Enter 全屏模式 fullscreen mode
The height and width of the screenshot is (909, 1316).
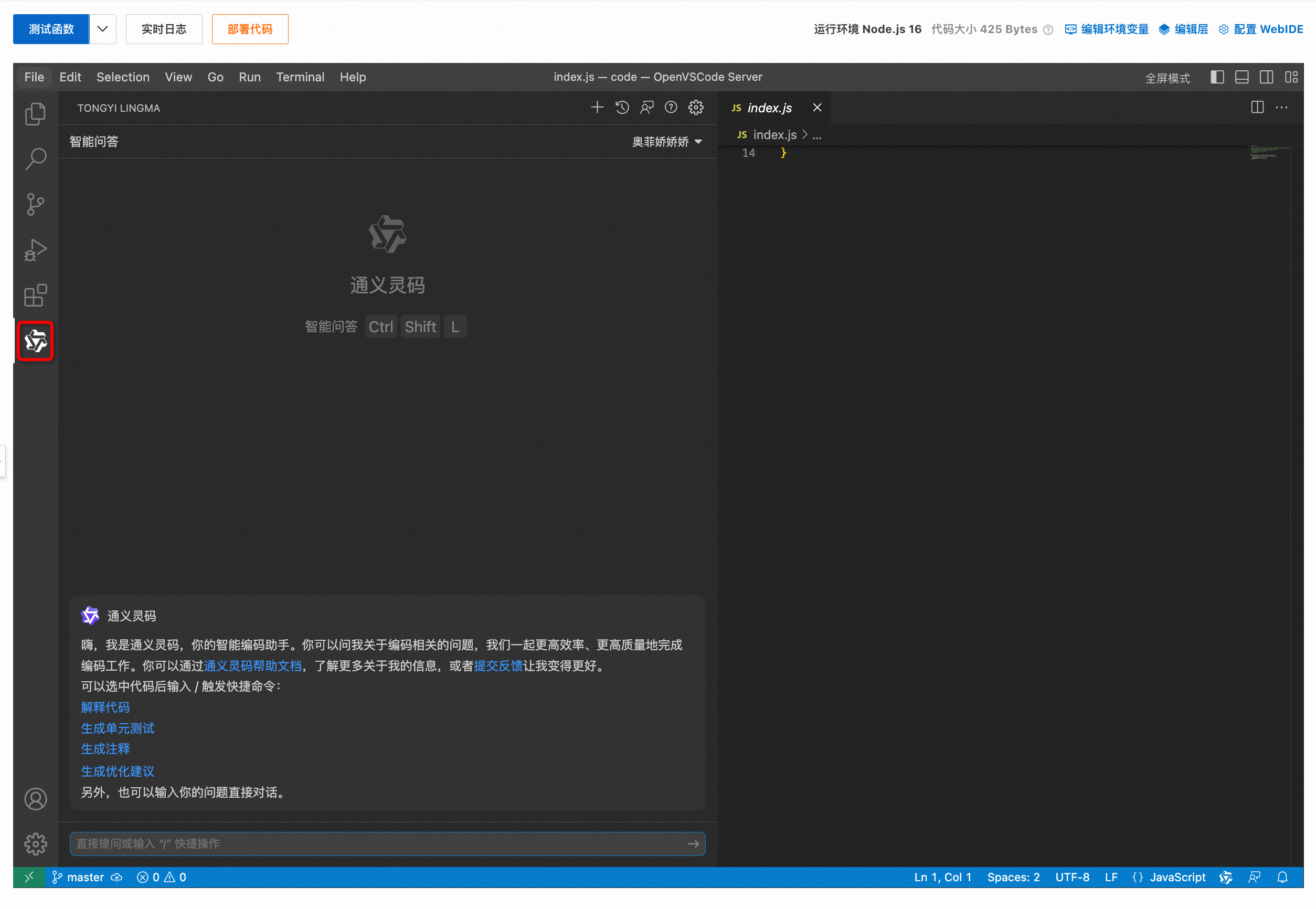coord(1168,78)
